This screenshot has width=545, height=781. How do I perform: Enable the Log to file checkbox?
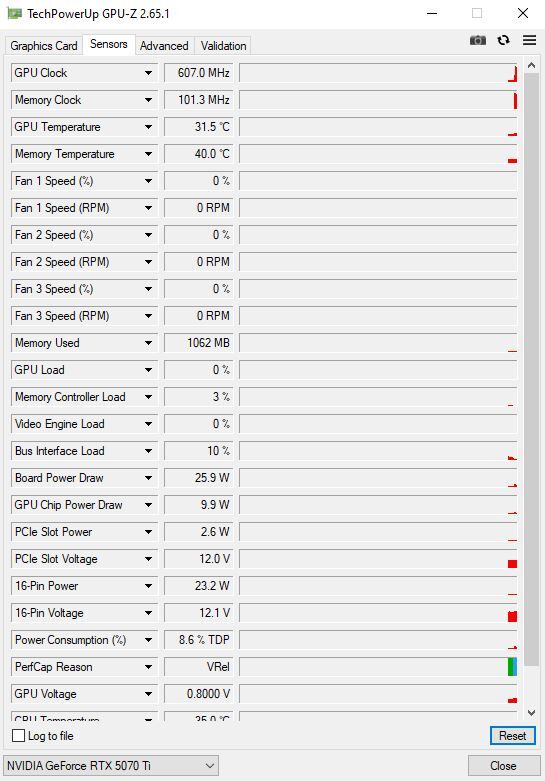pyautogui.click(x=18, y=736)
